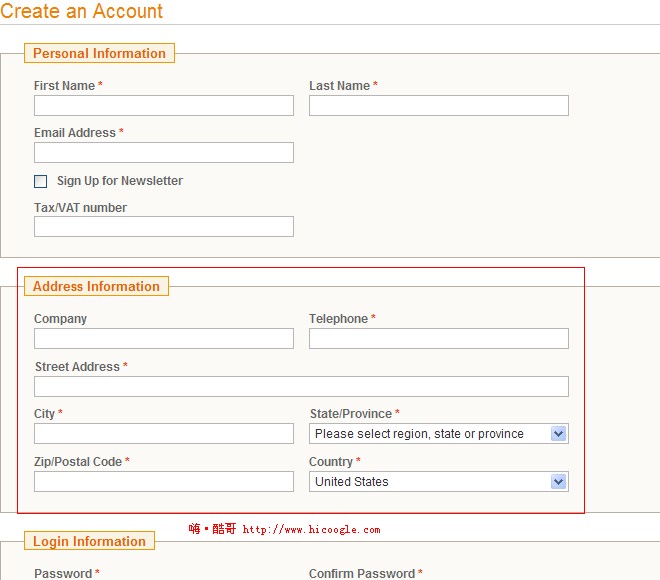The image size is (660, 580).
Task: Click the Address Information section heading
Action: (96, 287)
